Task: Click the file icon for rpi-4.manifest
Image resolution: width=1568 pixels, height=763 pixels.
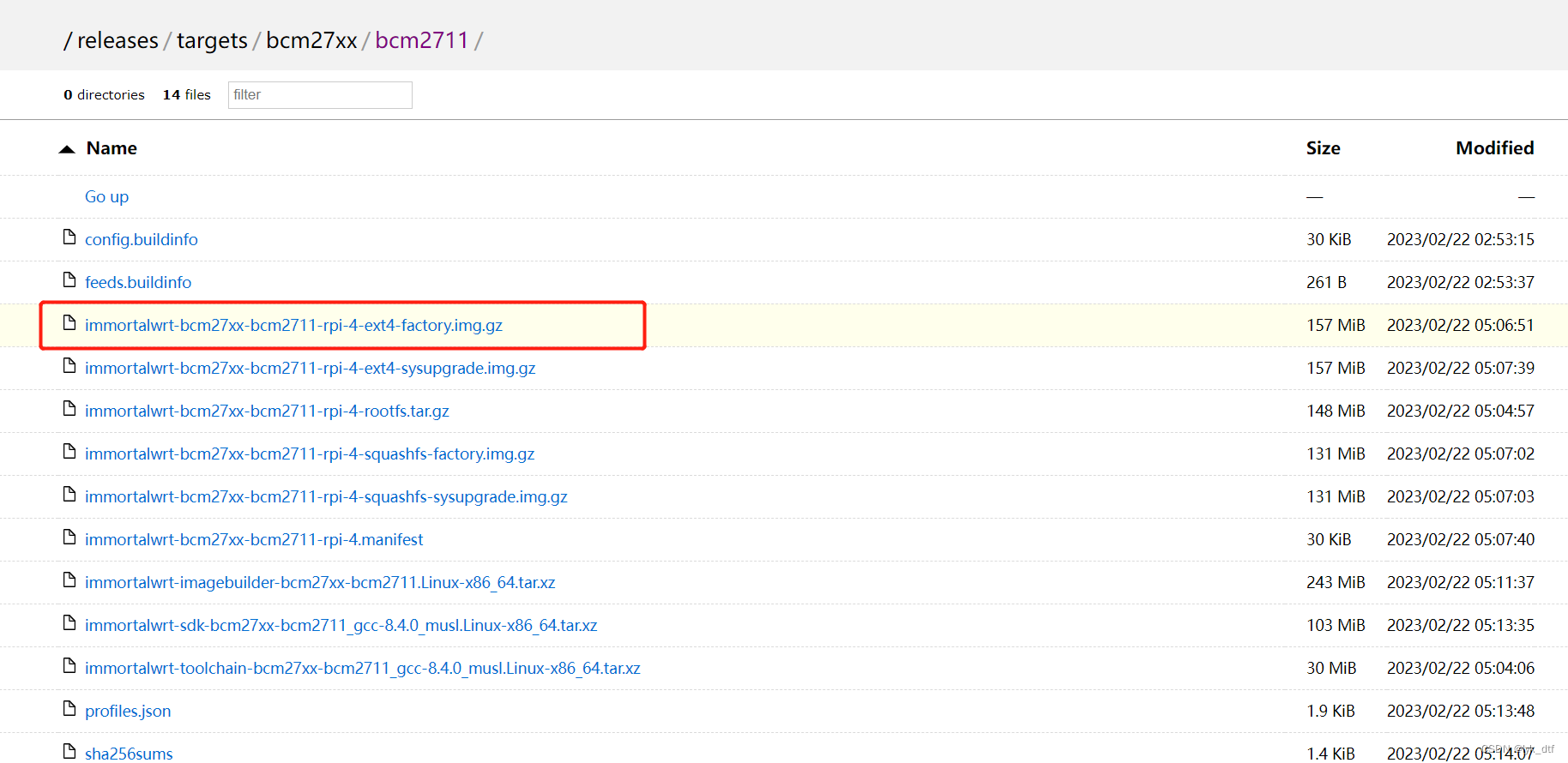Action: [x=69, y=537]
